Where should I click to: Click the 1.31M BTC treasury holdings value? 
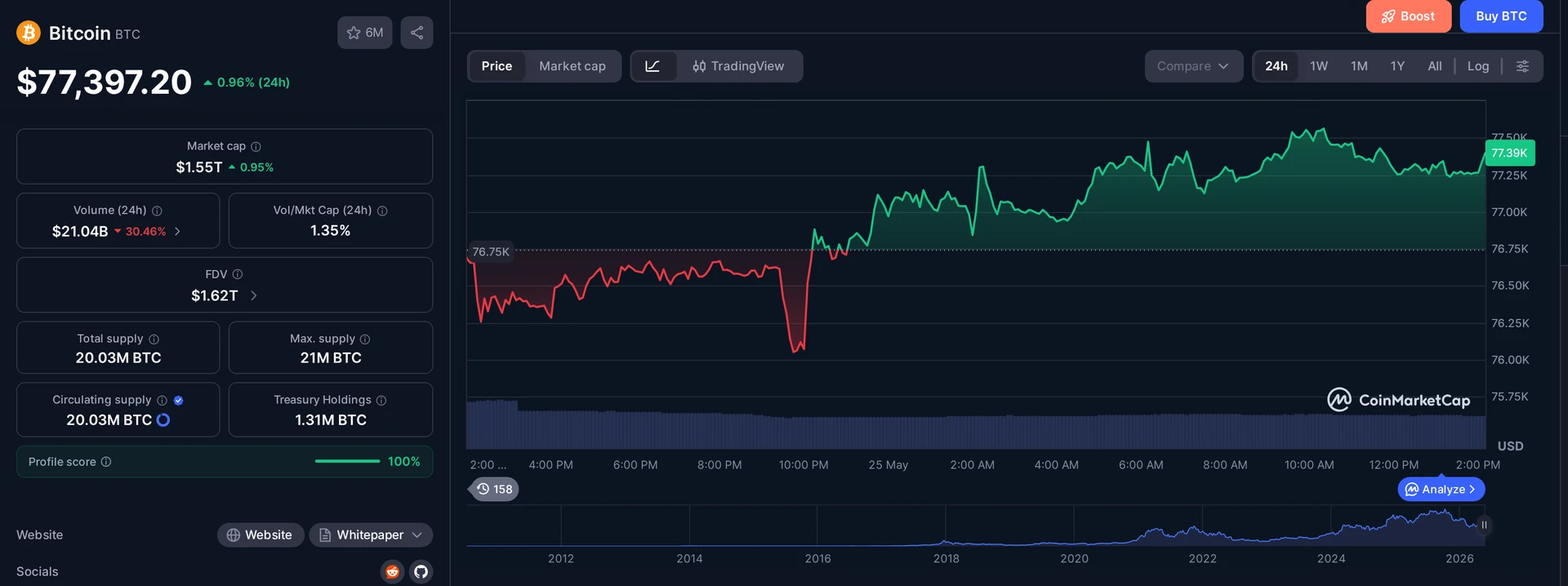pos(331,420)
